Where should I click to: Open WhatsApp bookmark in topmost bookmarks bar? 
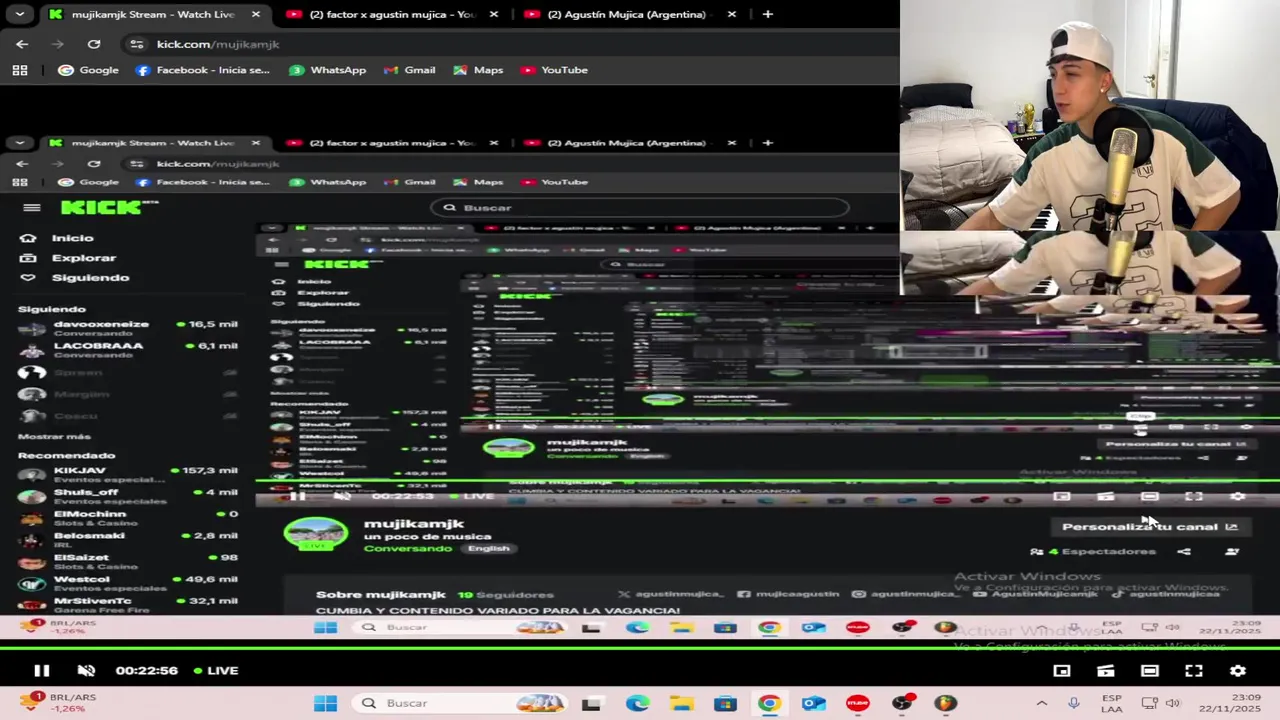pyautogui.click(x=328, y=70)
